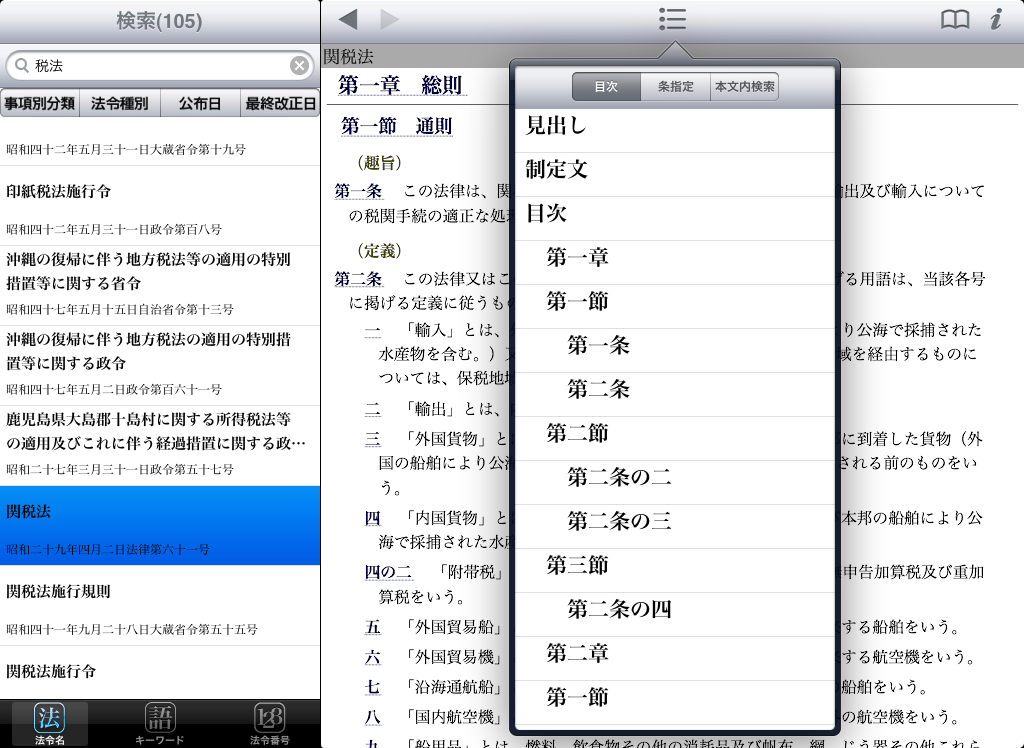Image resolution: width=1024 pixels, height=748 pixels.
Task: Switch to the キーワード tab icon
Action: [x=160, y=723]
